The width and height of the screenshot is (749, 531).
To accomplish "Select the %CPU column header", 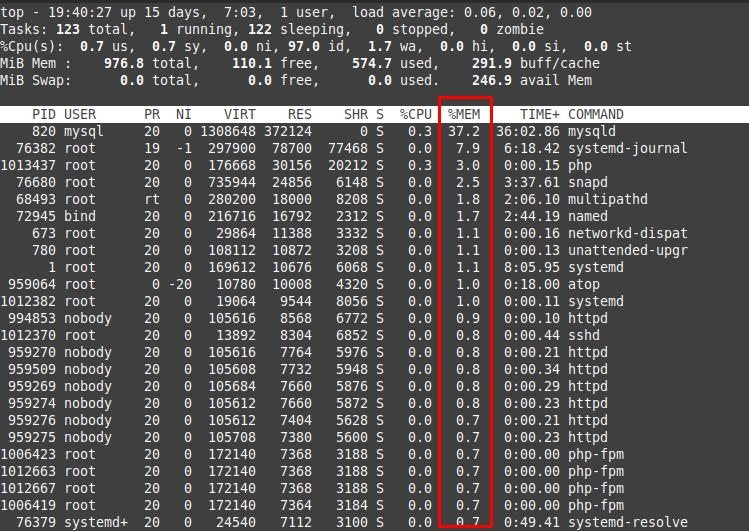I will click(416, 114).
